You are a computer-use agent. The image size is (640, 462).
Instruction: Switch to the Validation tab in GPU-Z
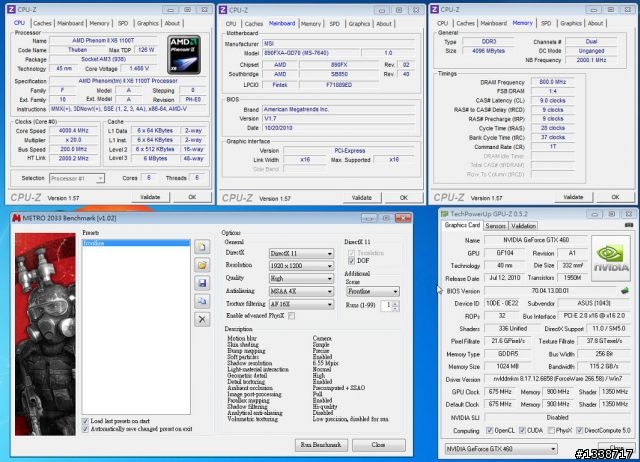click(523, 226)
